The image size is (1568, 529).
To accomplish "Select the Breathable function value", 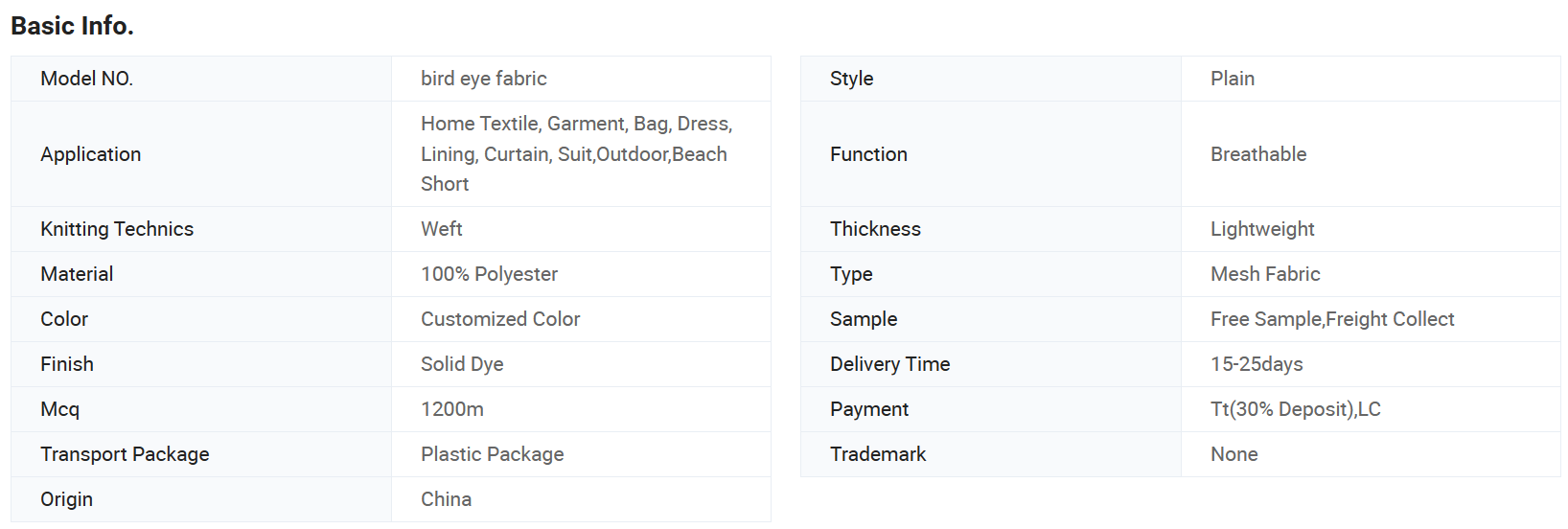I will 1258,154.
